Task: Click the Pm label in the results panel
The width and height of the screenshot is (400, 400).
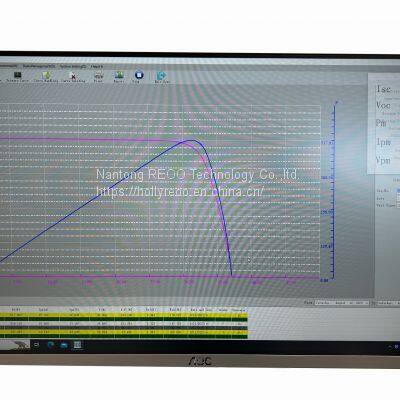Action: [x=381, y=123]
